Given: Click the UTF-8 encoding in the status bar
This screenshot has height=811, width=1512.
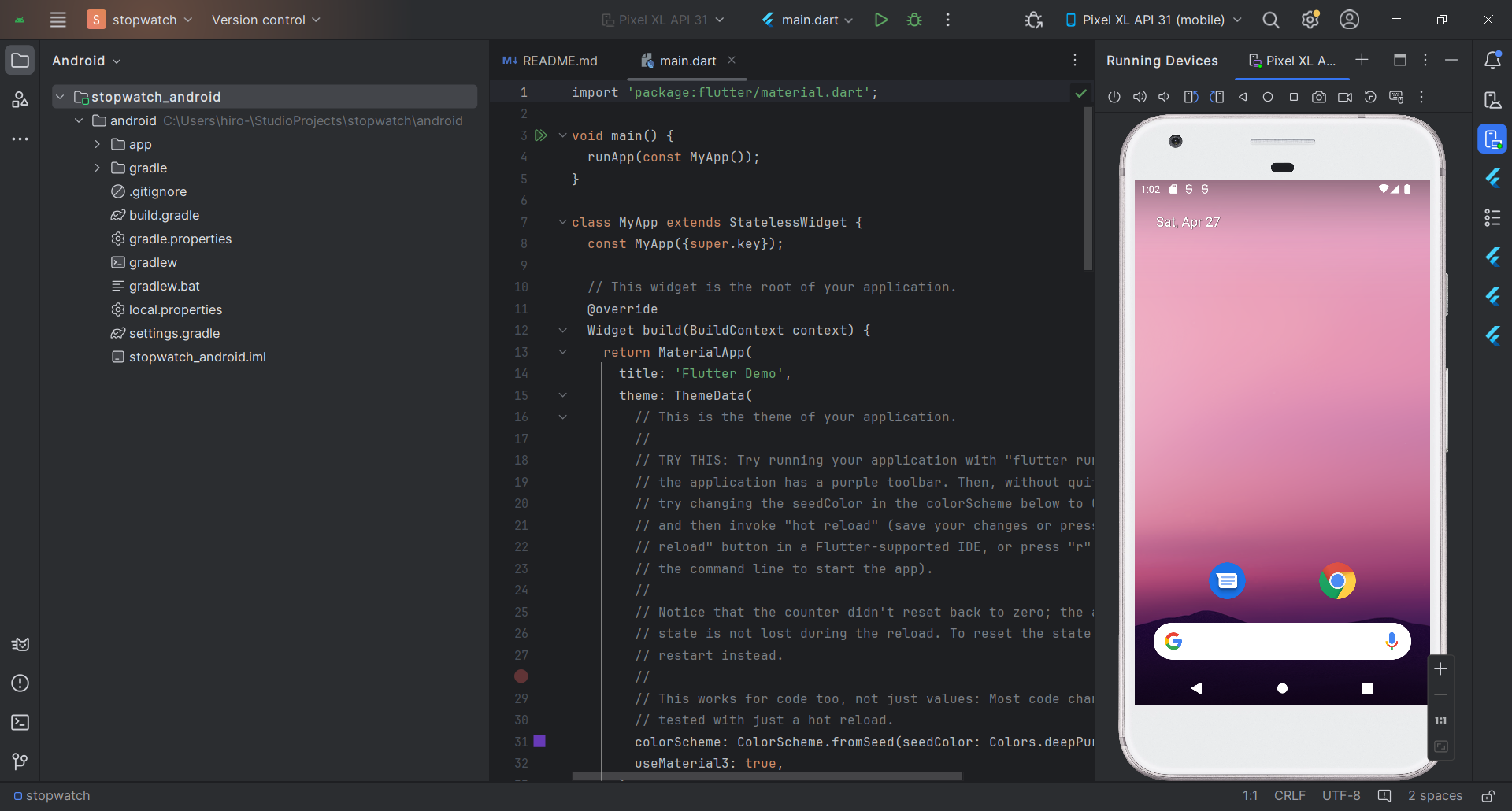Looking at the screenshot, I should 1341,796.
